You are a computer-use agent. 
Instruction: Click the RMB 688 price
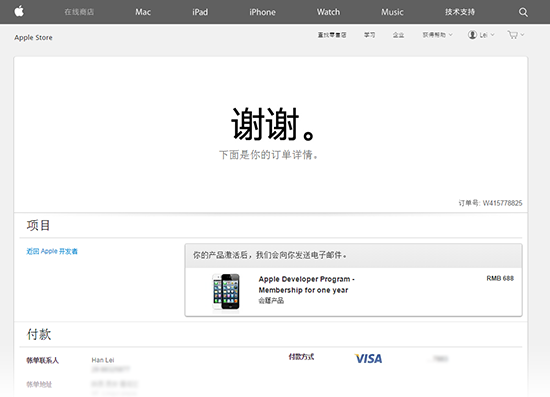(500, 278)
